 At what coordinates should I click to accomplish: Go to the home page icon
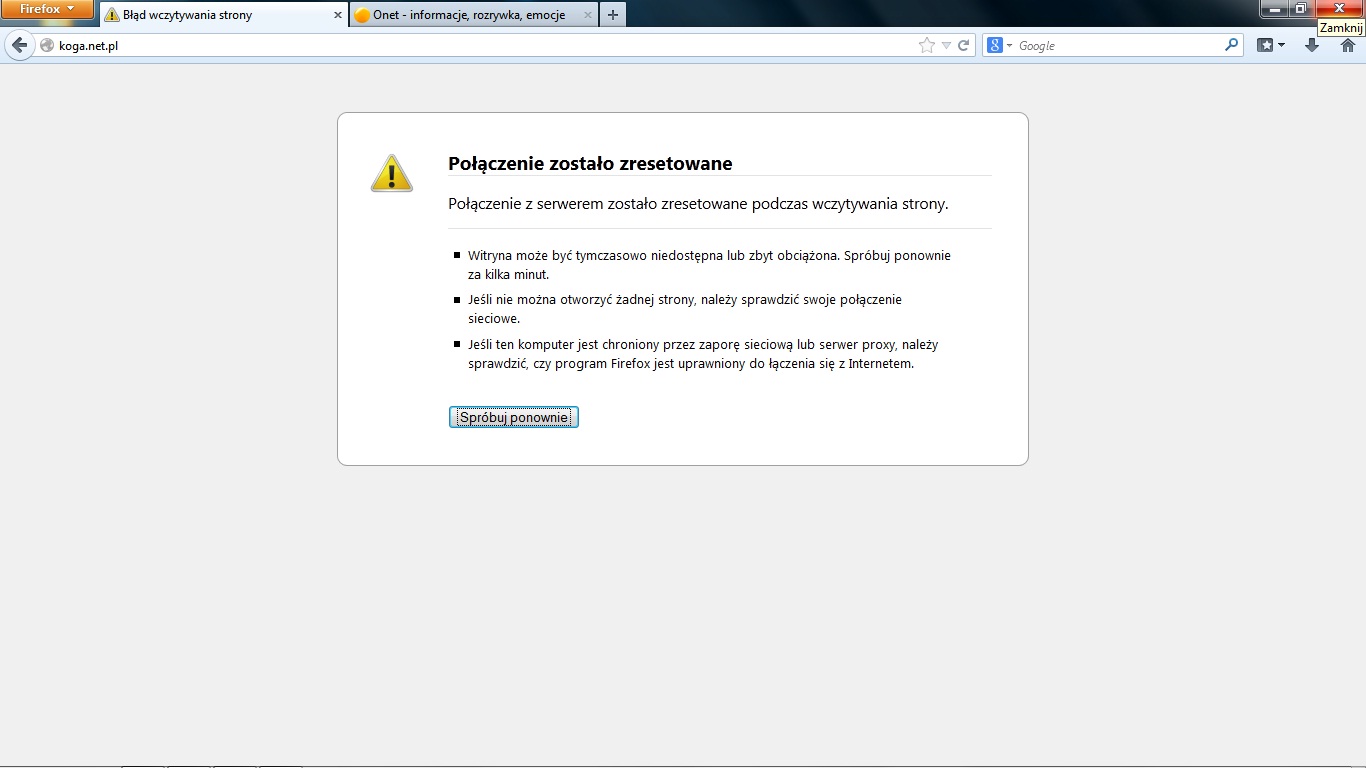point(1347,45)
